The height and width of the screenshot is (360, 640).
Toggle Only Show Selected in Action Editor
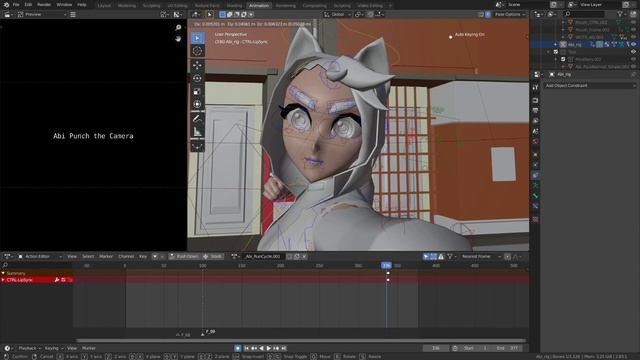click(x=426, y=256)
